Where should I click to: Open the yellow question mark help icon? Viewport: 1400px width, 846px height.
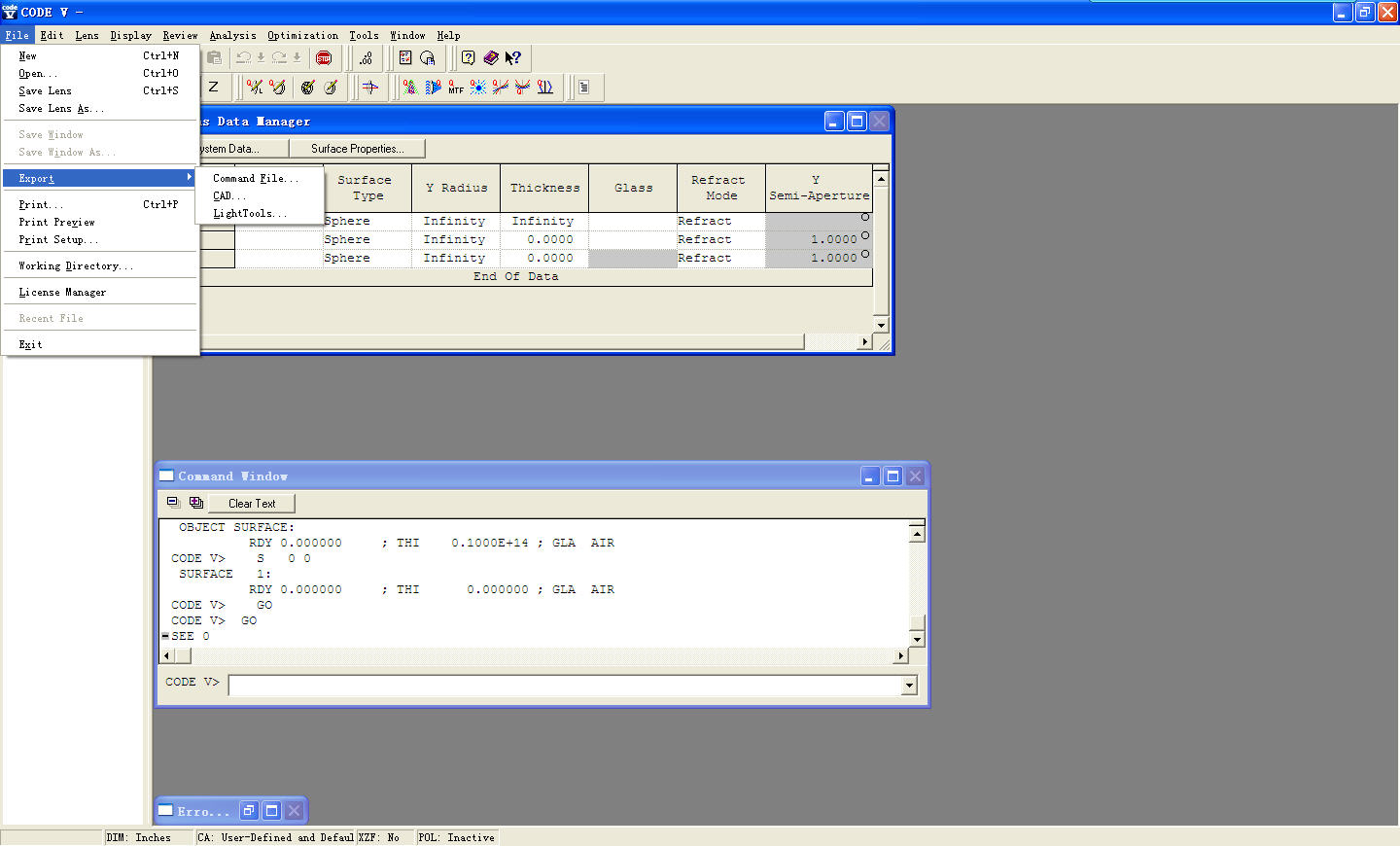[468, 58]
